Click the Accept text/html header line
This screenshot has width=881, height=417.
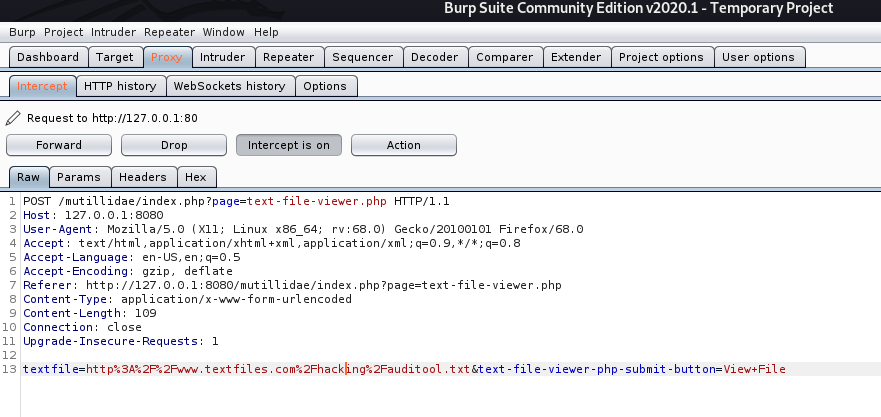coord(271,243)
